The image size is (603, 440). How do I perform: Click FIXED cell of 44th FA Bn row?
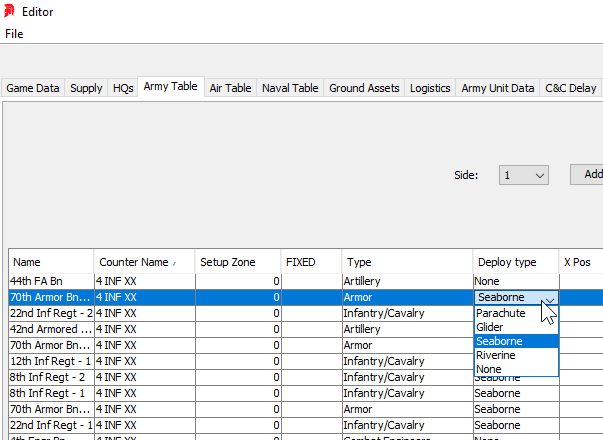pyautogui.click(x=312, y=281)
